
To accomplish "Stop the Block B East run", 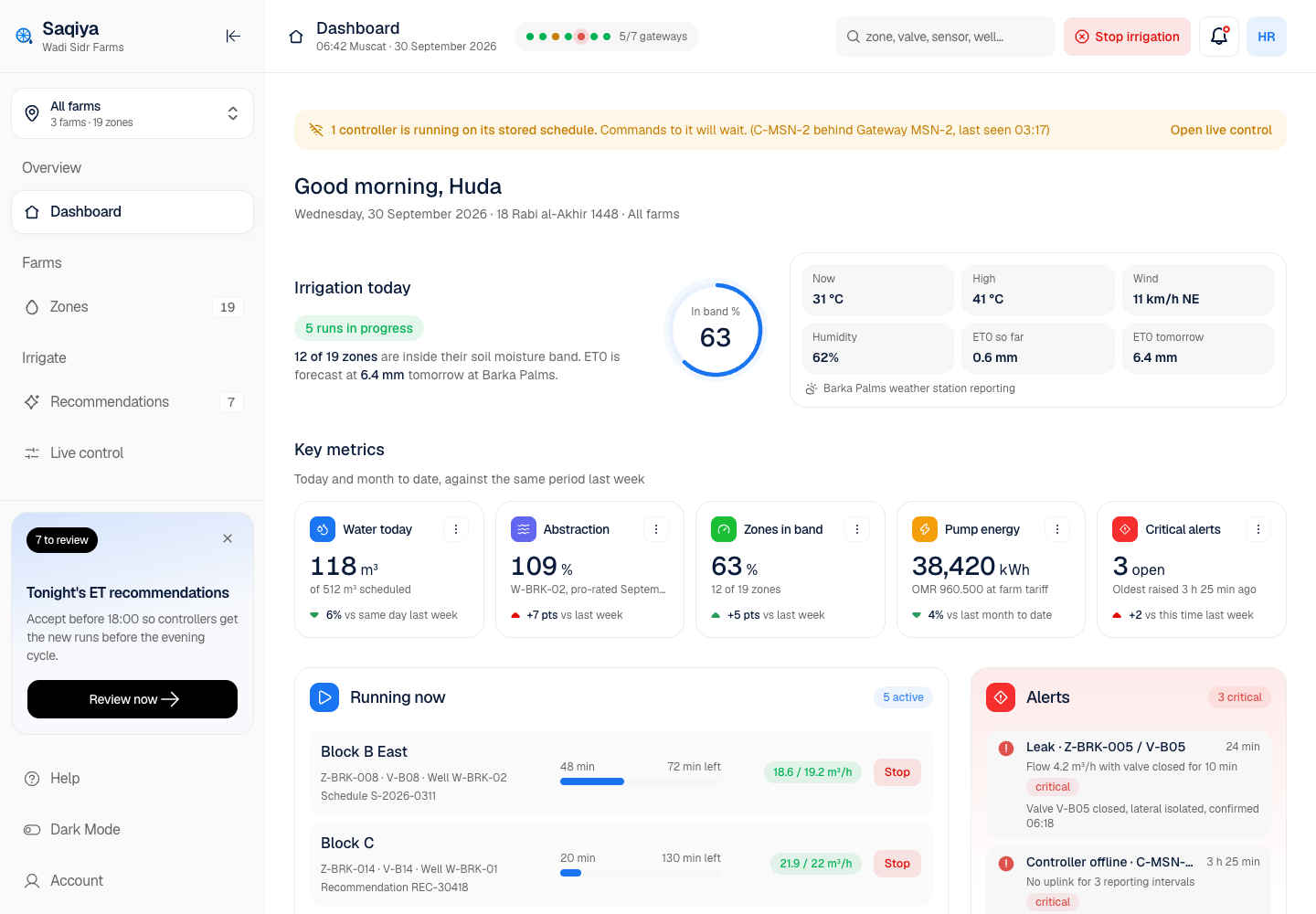I will coord(897,772).
